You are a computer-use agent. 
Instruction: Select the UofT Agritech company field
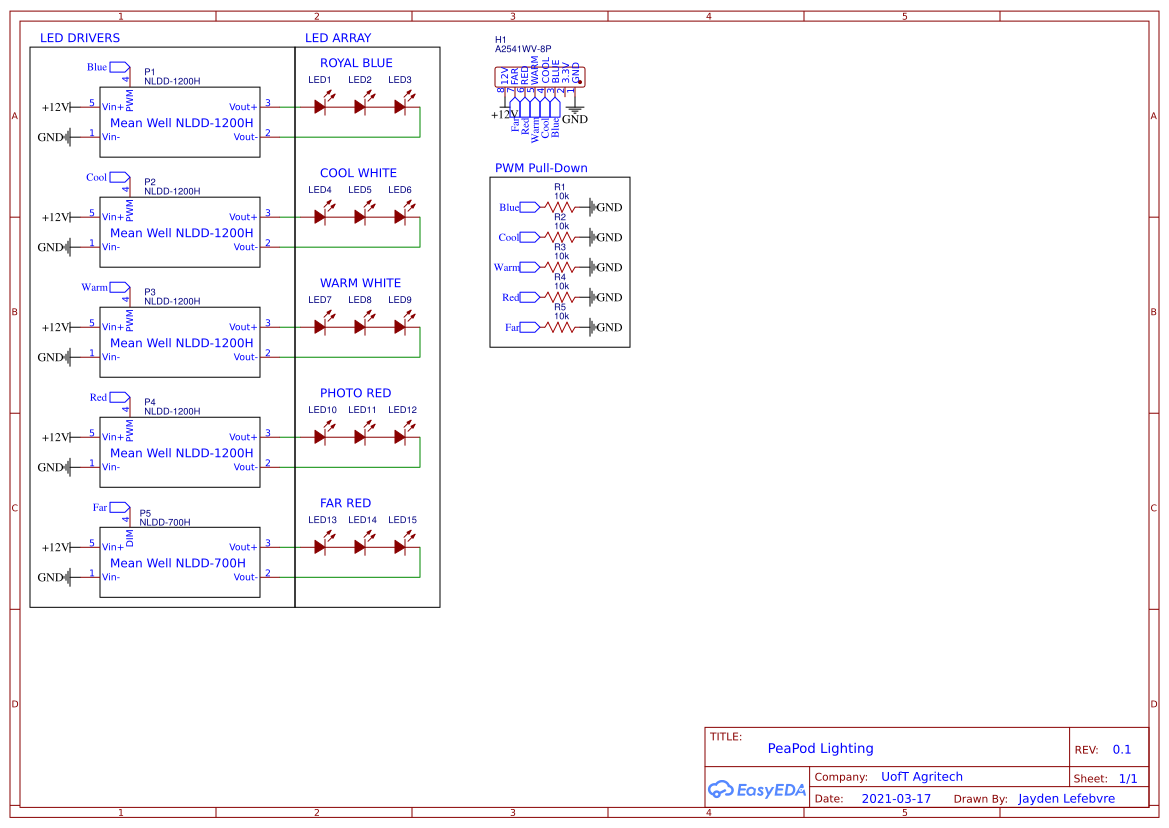pos(921,777)
